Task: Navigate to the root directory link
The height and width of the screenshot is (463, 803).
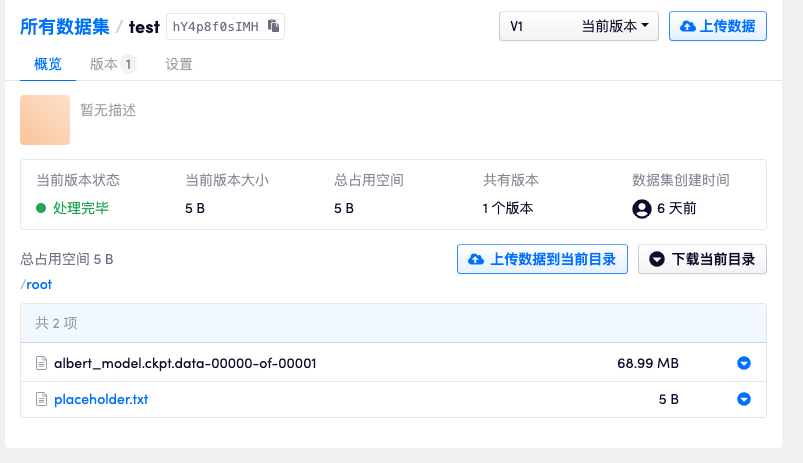Action: click(38, 284)
